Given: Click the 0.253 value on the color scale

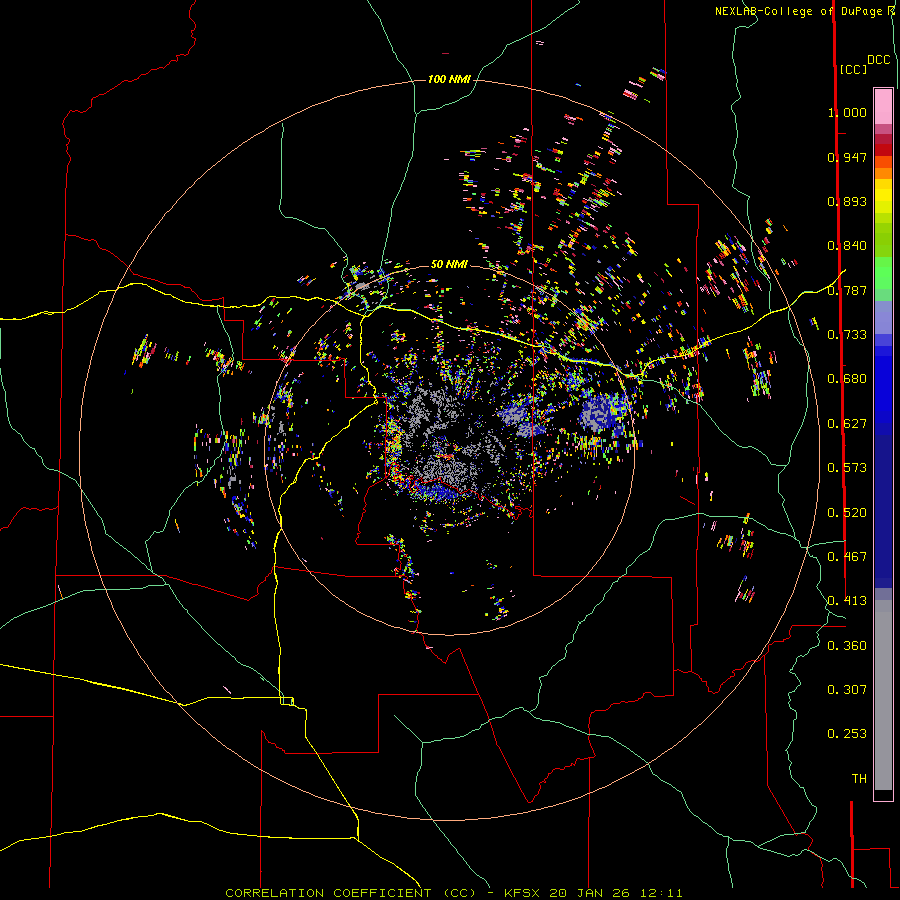Looking at the screenshot, I should [847, 734].
